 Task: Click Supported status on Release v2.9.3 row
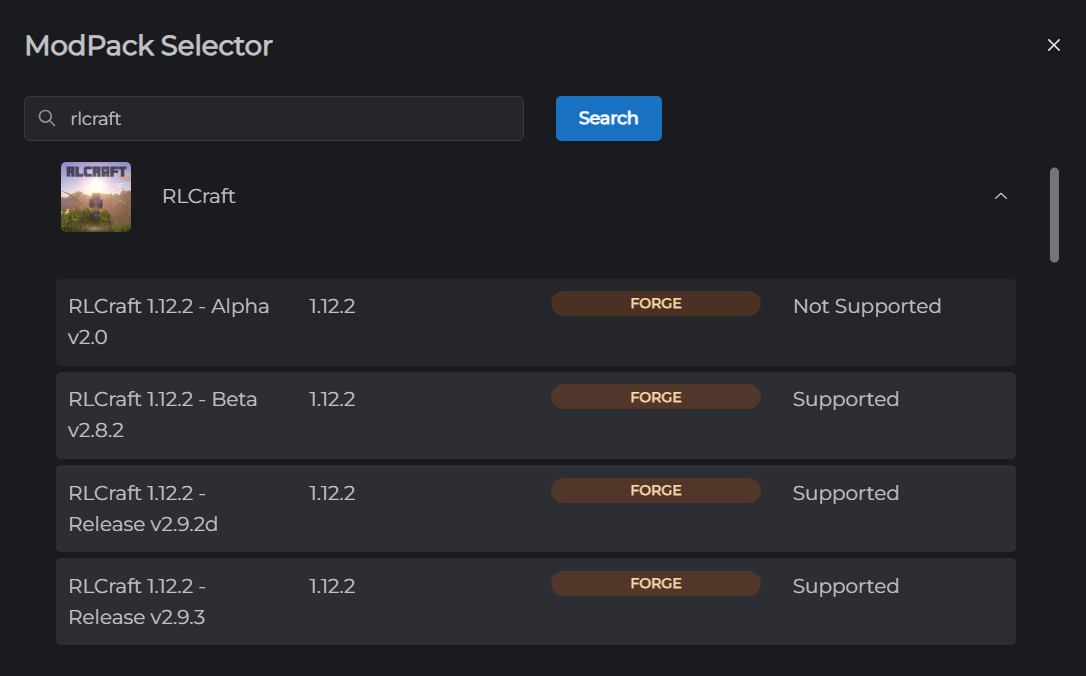pos(846,587)
